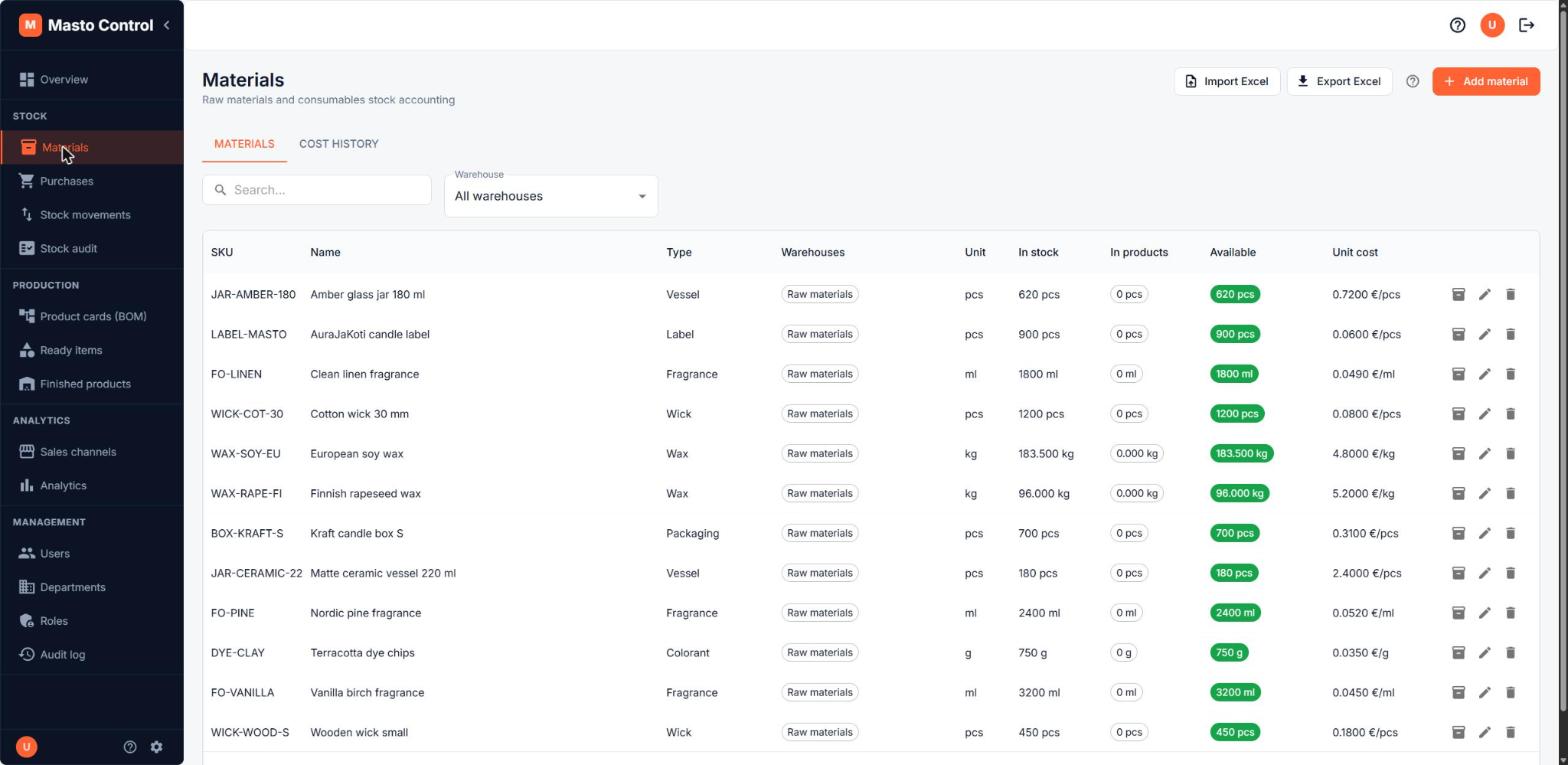This screenshot has width=1568, height=765.
Task: Click the Add material button
Action: [x=1486, y=81]
